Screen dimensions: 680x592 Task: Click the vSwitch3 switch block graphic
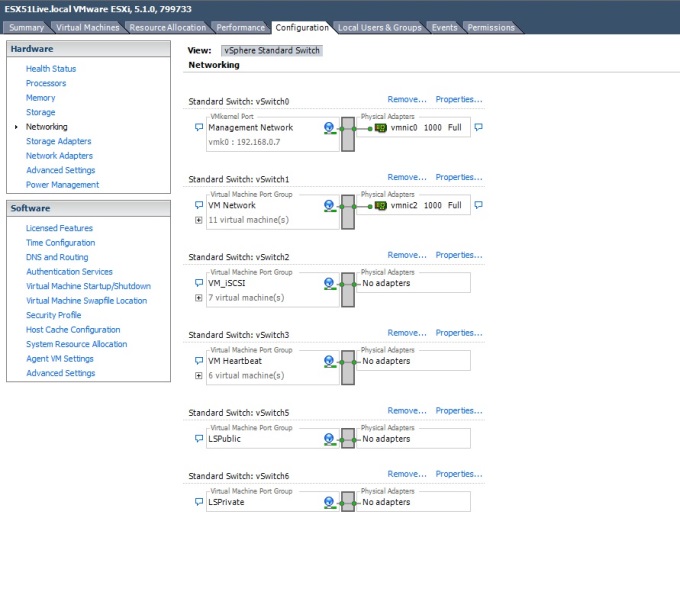pyautogui.click(x=348, y=368)
